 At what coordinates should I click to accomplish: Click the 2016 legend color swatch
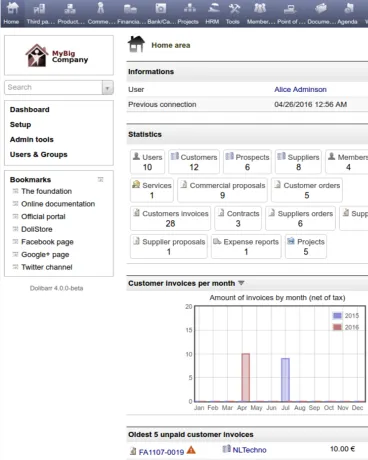[x=337, y=327]
